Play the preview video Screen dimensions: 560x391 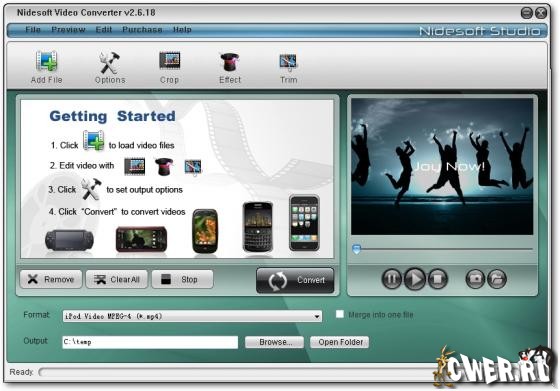click(415, 279)
